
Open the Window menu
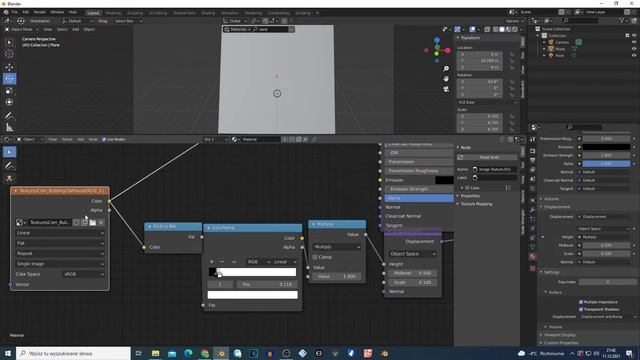coord(57,12)
